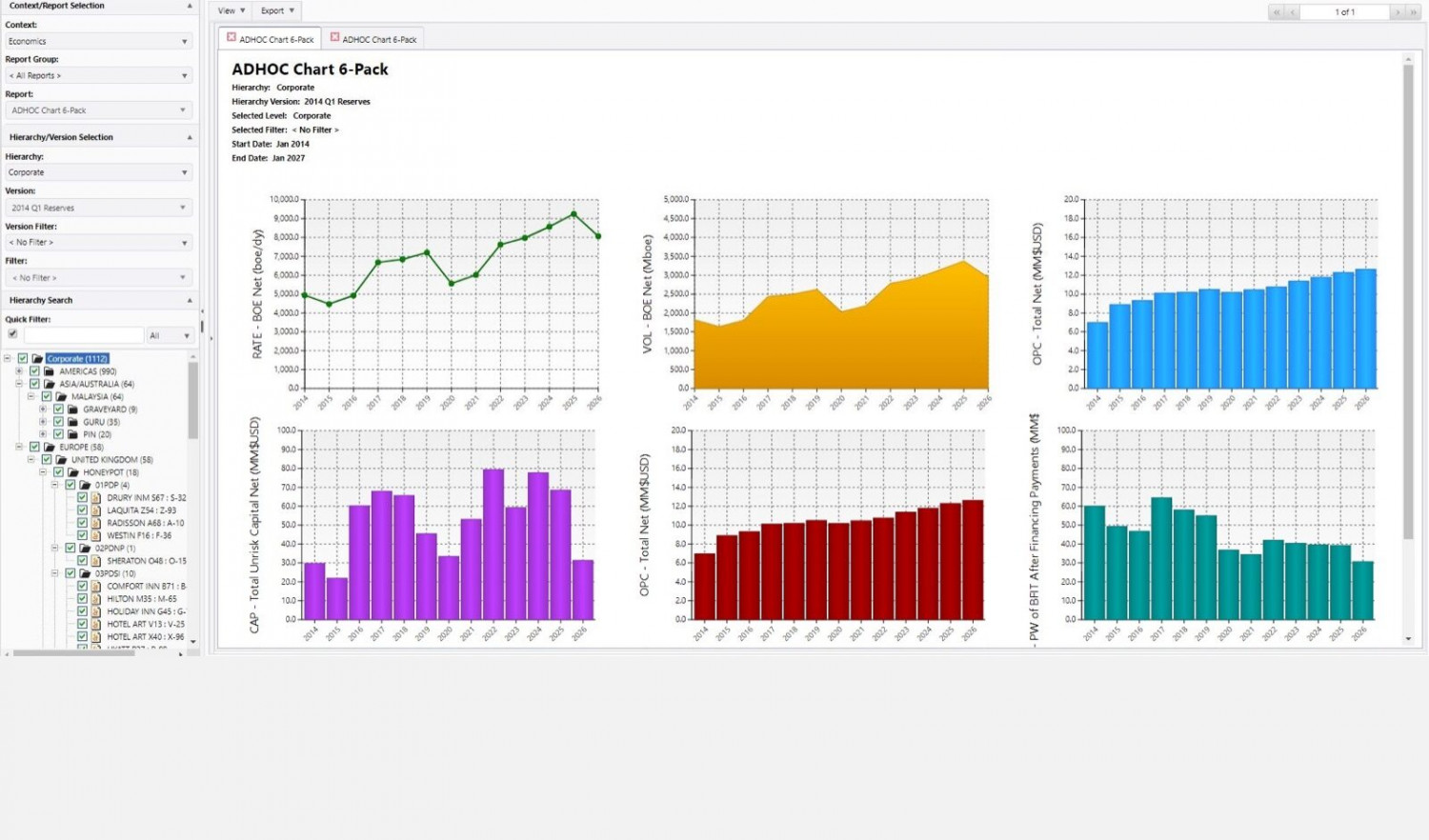Open the View menu
Image resolution: width=1429 pixels, height=840 pixels.
[x=231, y=10]
